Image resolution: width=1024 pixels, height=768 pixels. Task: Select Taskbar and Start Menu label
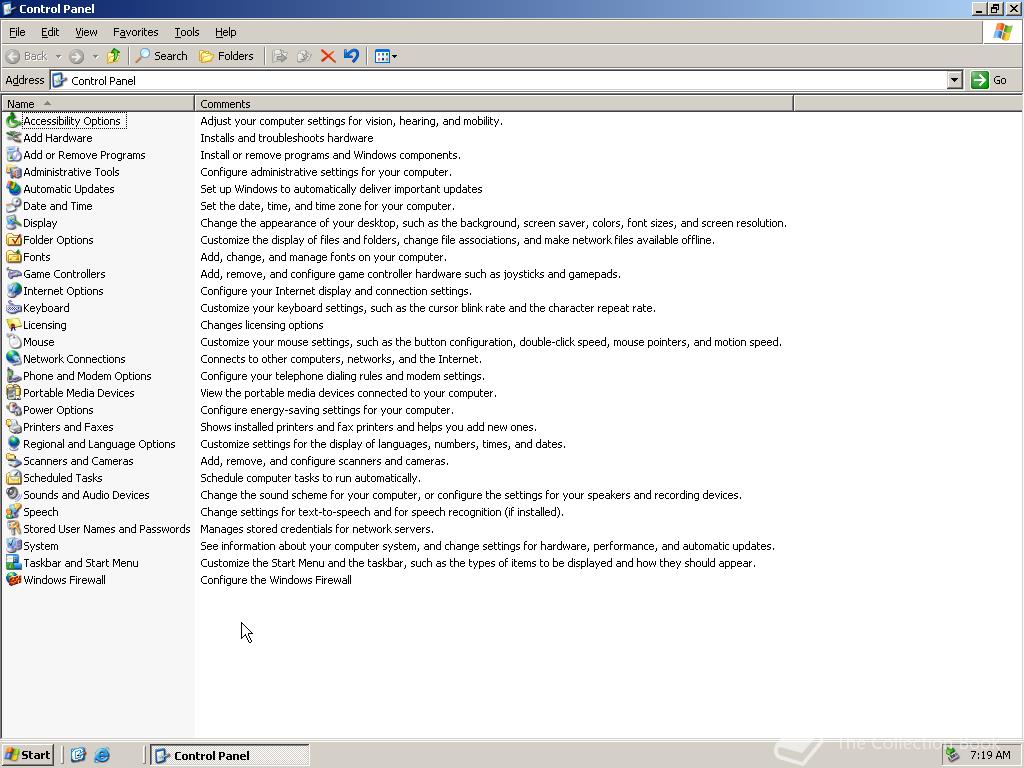(80, 563)
